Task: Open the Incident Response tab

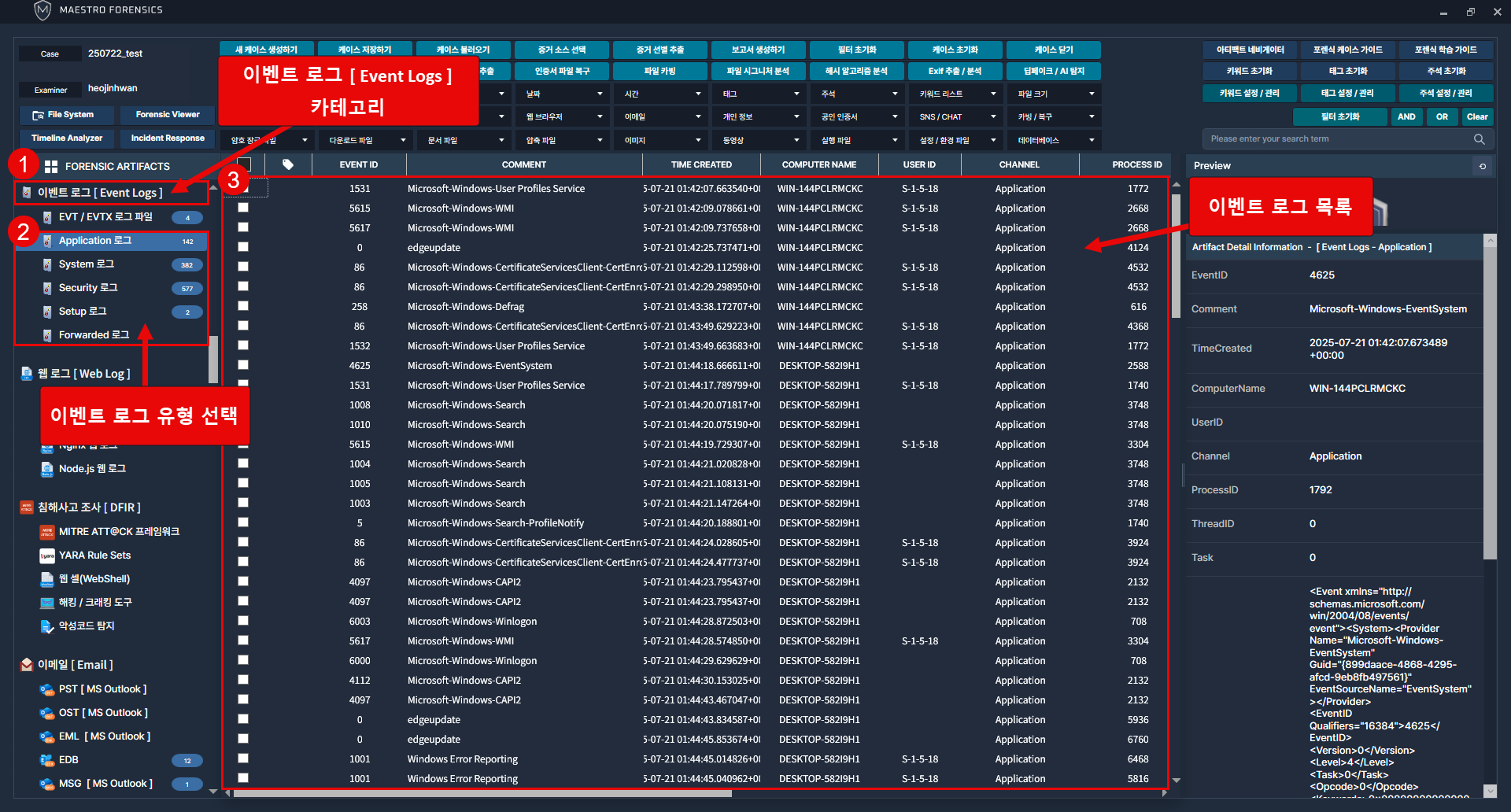Action: (168, 138)
